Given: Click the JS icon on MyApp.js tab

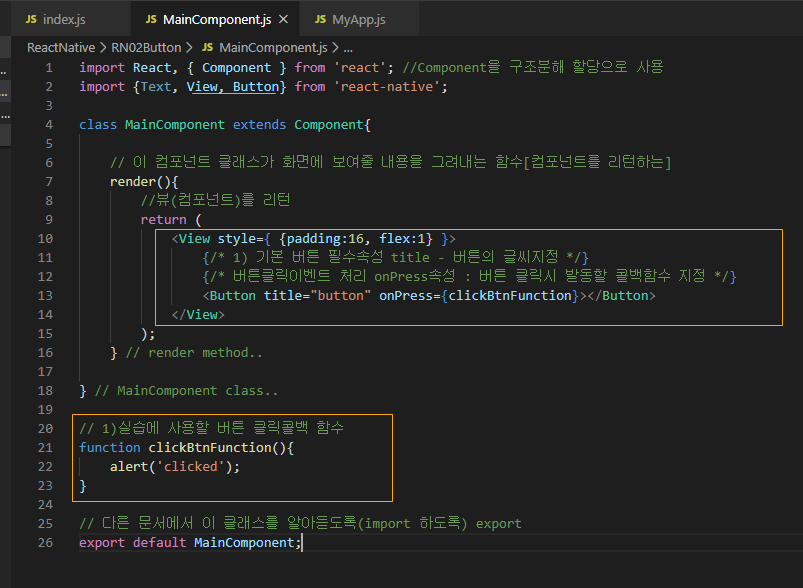Looking at the screenshot, I should pos(321,19).
